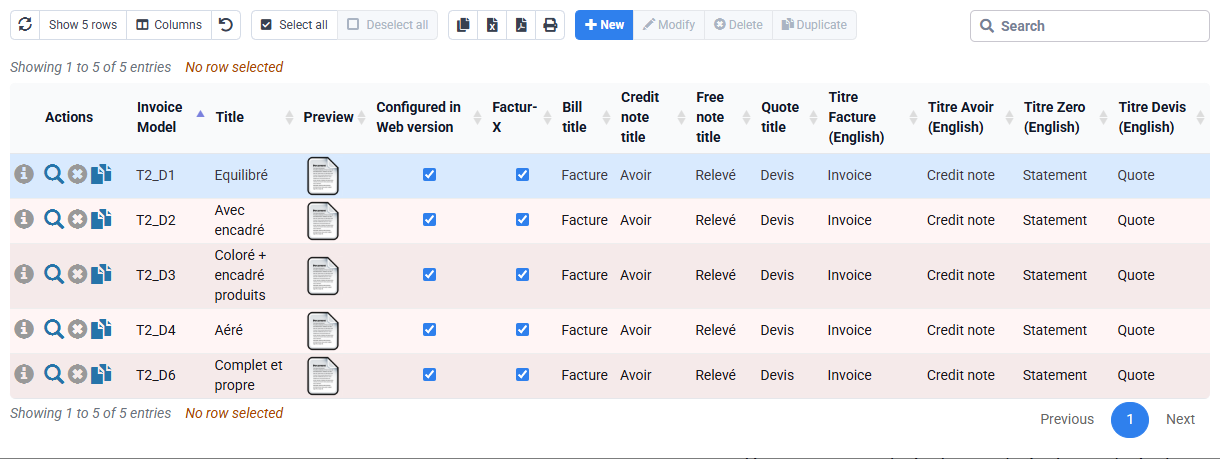View row T2_D4 with magnifier icon

coord(54,329)
